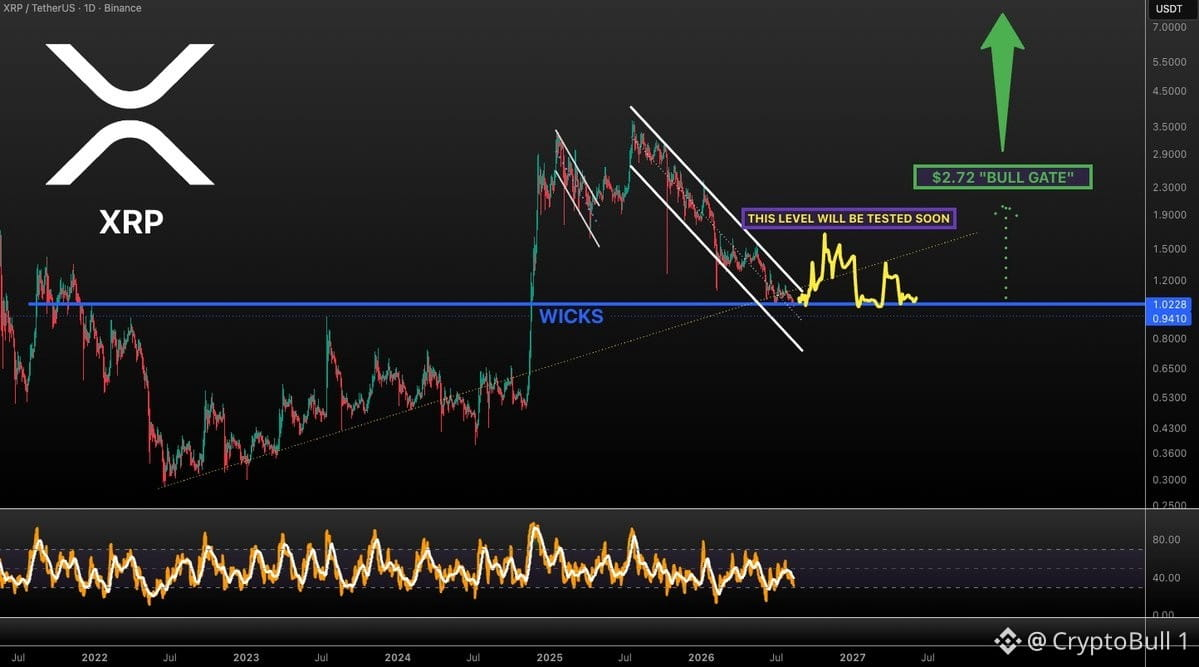Click the 7.0000 price axis label
1199x667 pixels.
[1169, 27]
